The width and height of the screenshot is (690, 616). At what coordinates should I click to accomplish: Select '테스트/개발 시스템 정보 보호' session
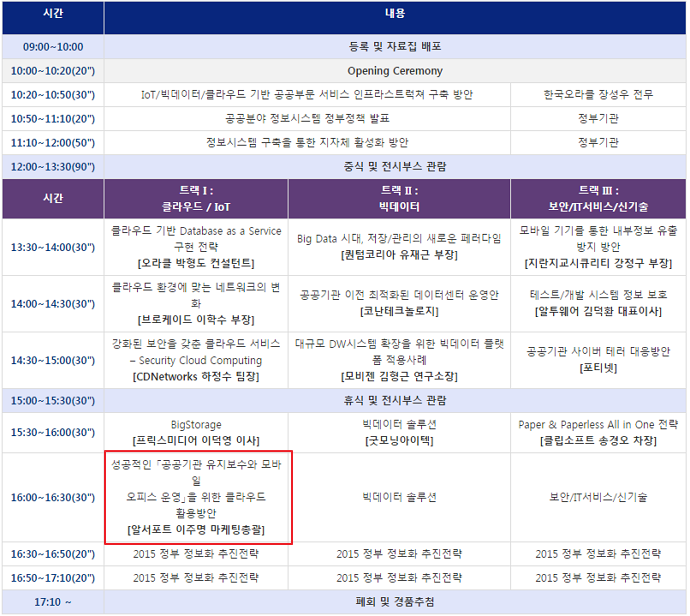(598, 304)
